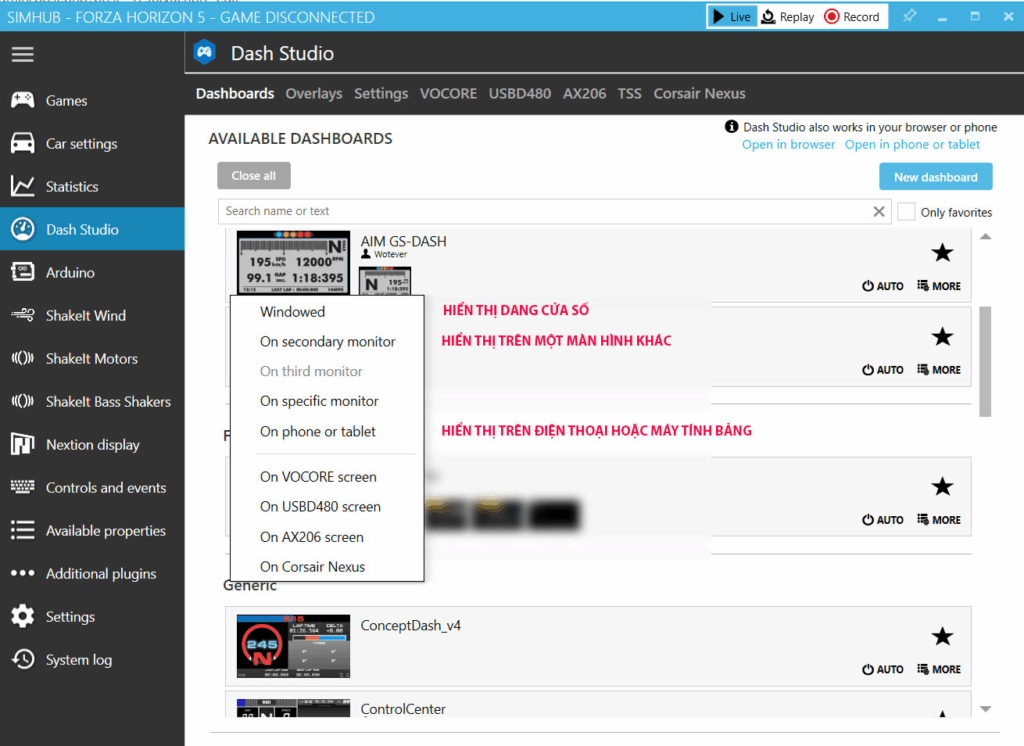Choose On AX206 screen

(x=327, y=537)
